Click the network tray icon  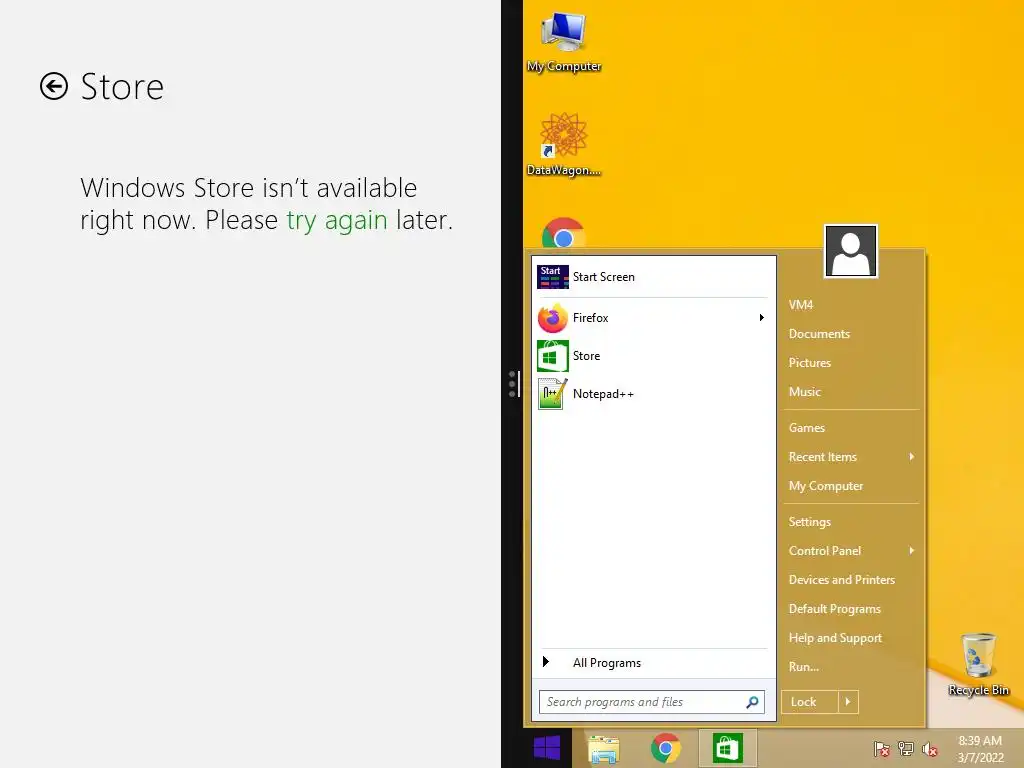(x=906, y=749)
